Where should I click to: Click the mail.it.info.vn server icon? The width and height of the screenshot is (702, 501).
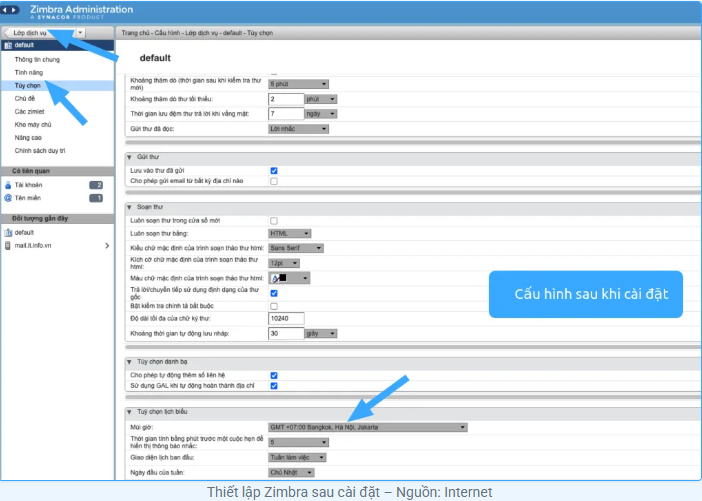coord(8,245)
